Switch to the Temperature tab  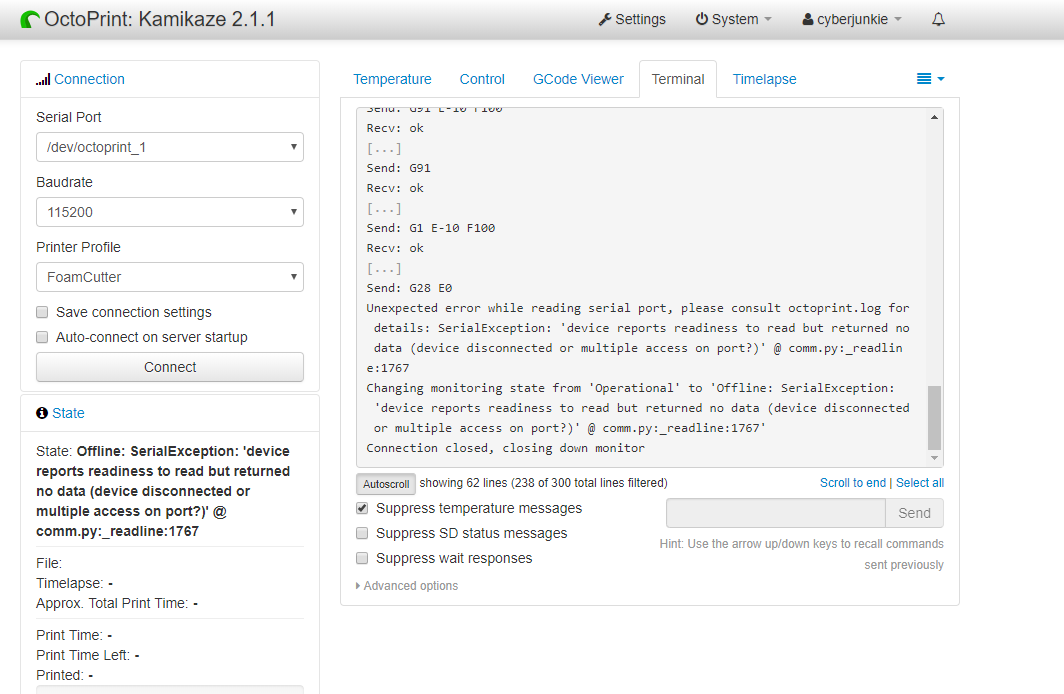click(392, 79)
